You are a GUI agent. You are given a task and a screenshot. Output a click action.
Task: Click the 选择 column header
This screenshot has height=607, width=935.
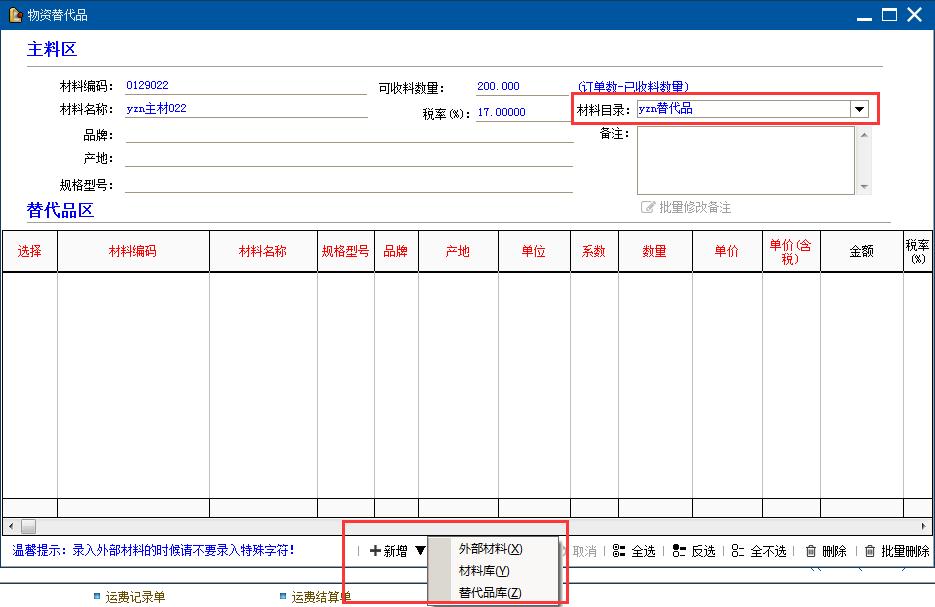[30, 251]
